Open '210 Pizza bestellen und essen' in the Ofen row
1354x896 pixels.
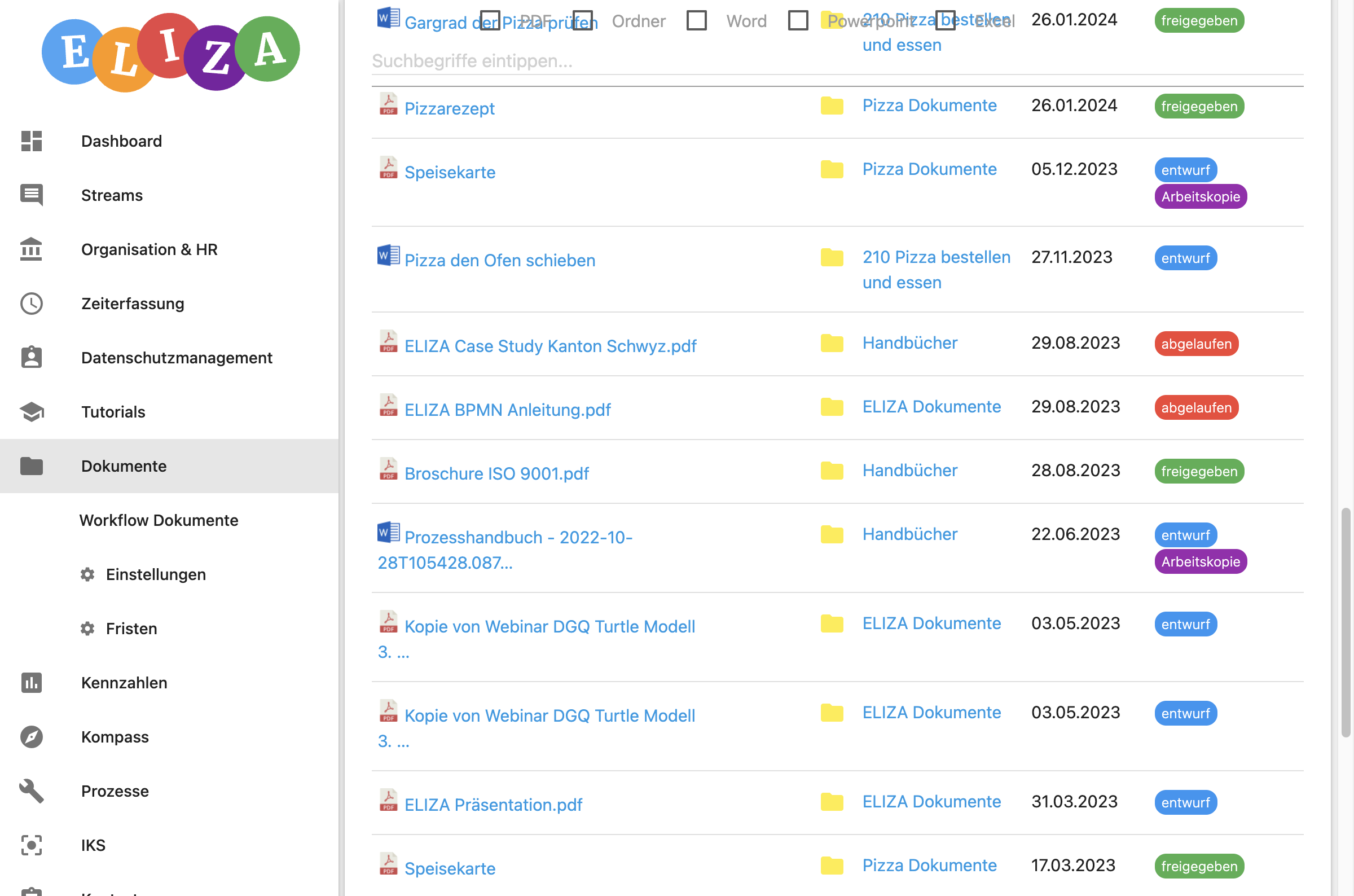tap(937, 270)
